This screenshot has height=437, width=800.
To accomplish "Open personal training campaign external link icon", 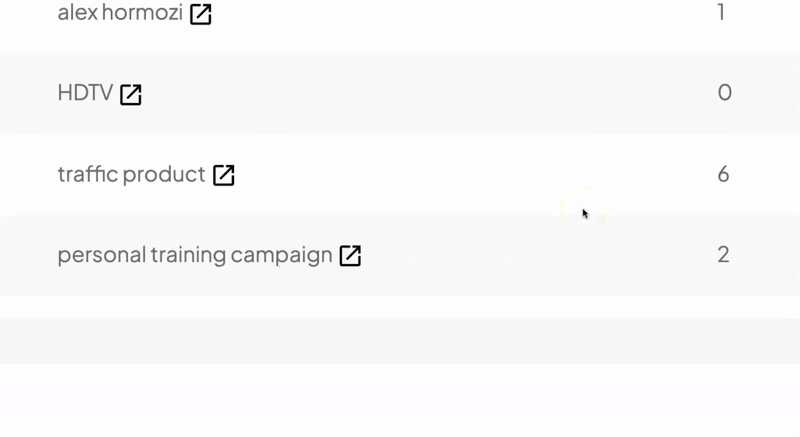I will click(x=351, y=256).
